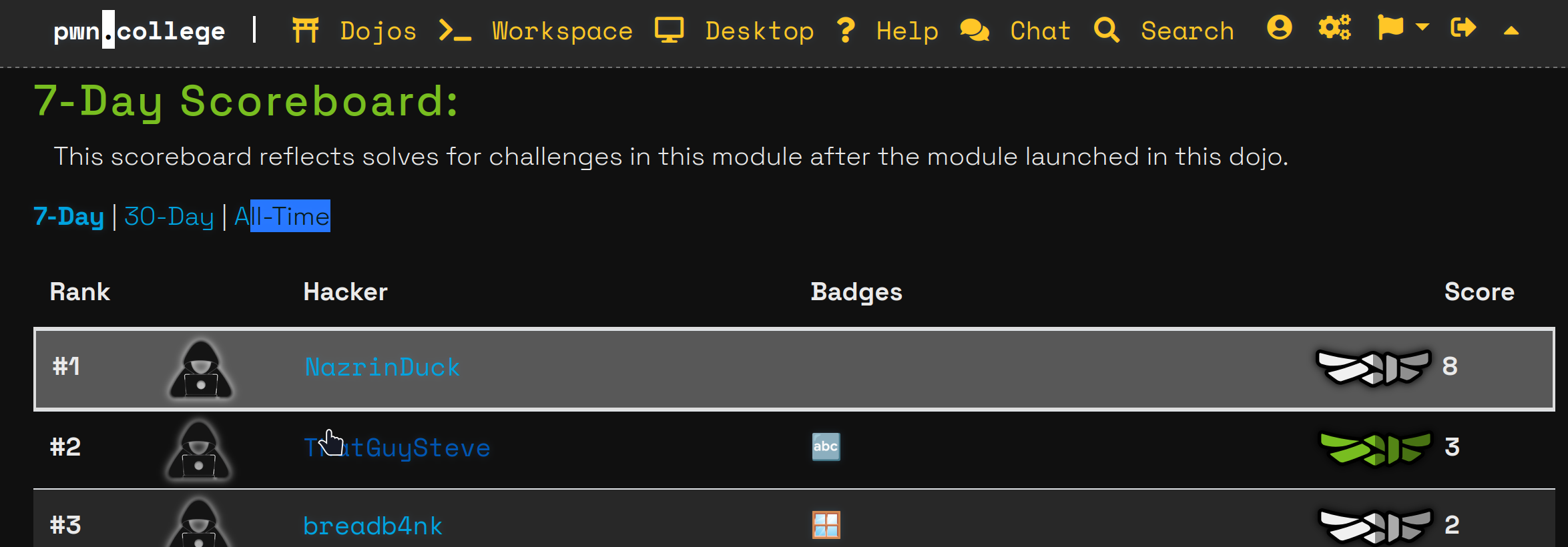Click the abc badge for ThatGuySteve
This screenshot has width=1568, height=547.
[826, 447]
